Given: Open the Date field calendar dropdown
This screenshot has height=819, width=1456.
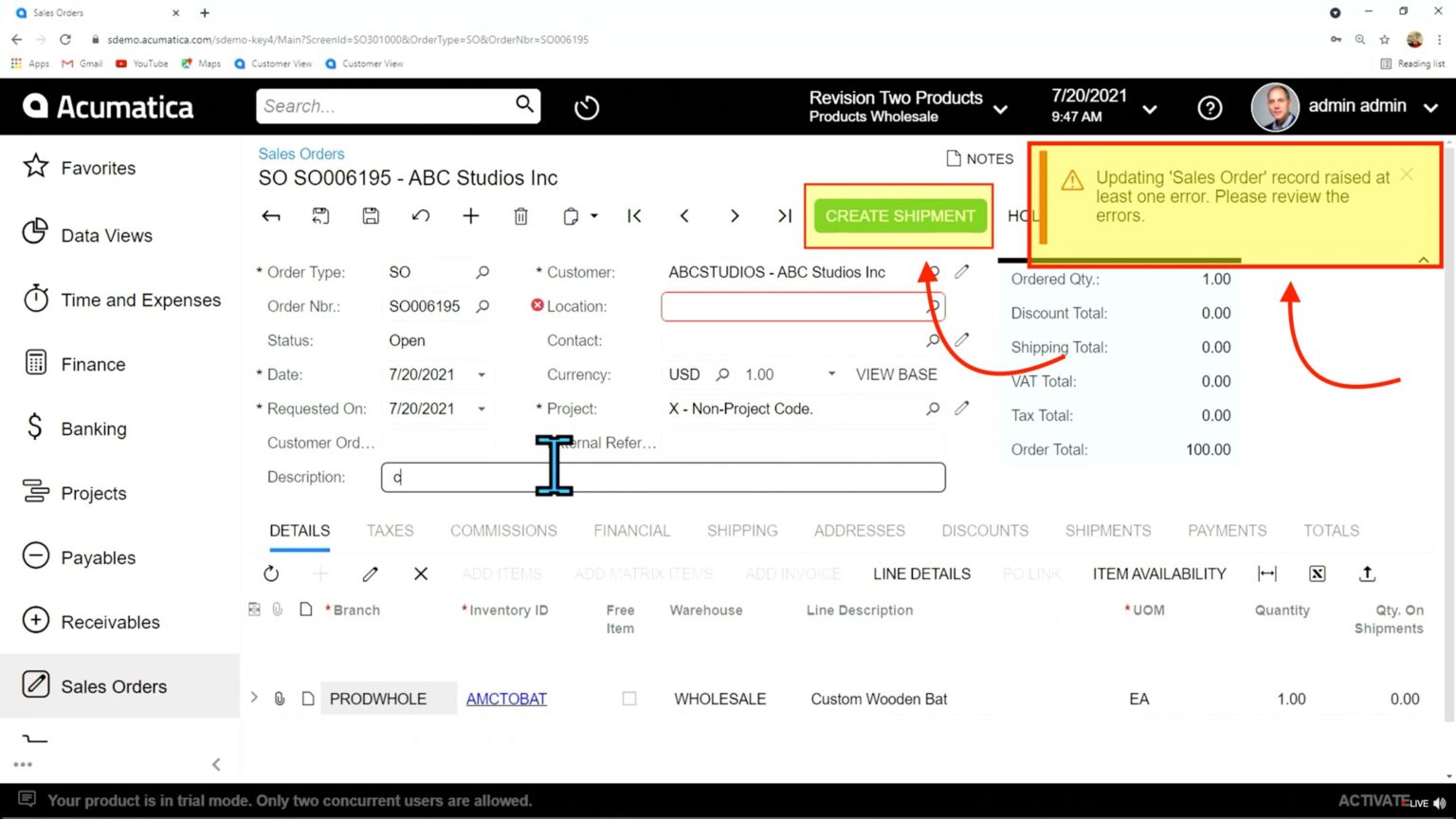Looking at the screenshot, I should (x=482, y=374).
